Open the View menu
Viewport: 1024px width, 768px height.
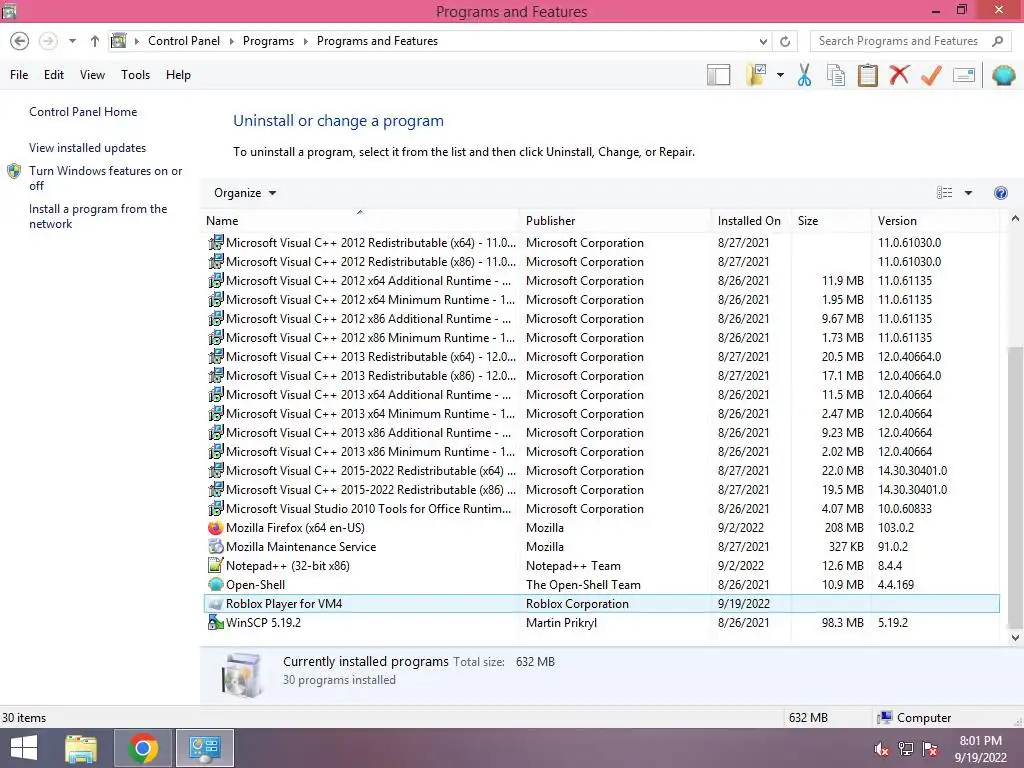(x=92, y=75)
